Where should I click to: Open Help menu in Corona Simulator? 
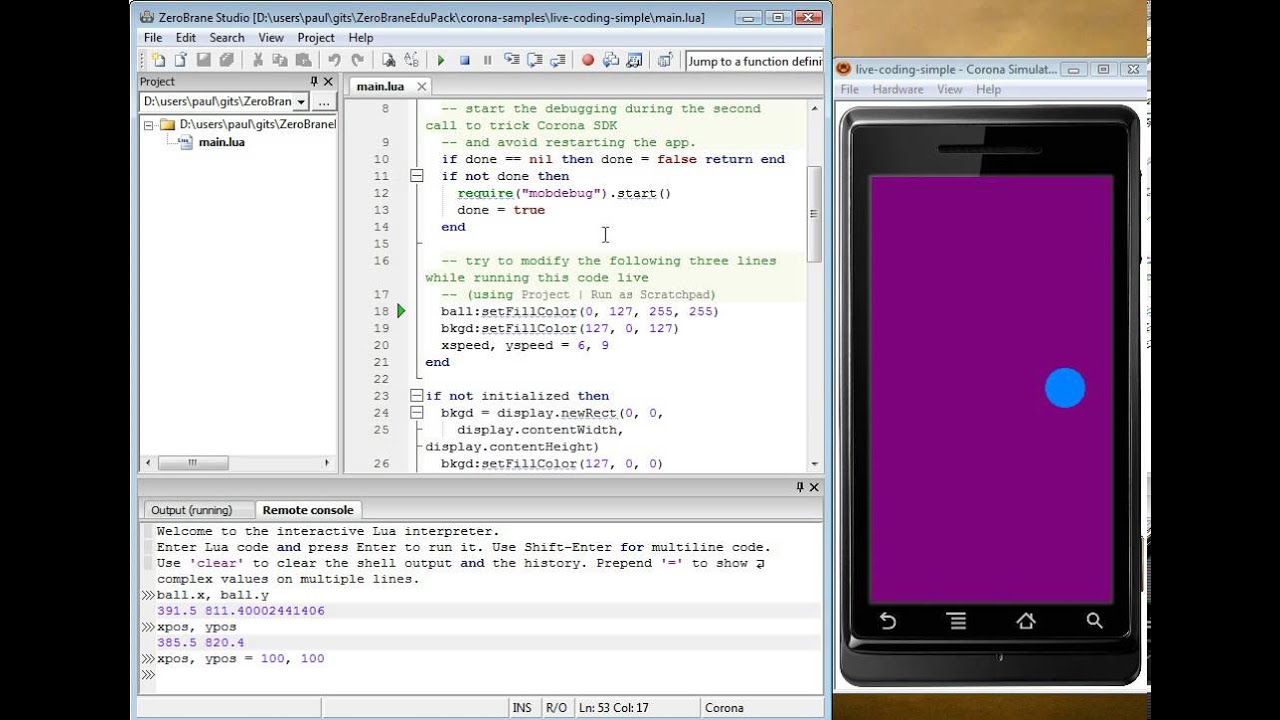[988, 89]
